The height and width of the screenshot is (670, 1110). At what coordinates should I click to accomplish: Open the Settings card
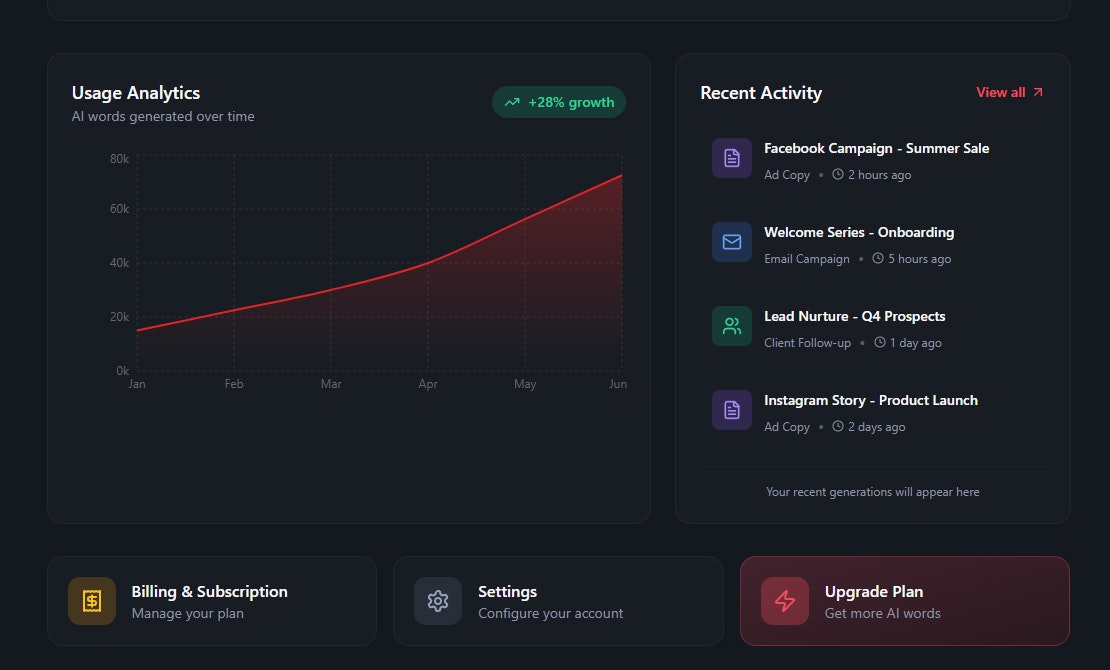(559, 601)
